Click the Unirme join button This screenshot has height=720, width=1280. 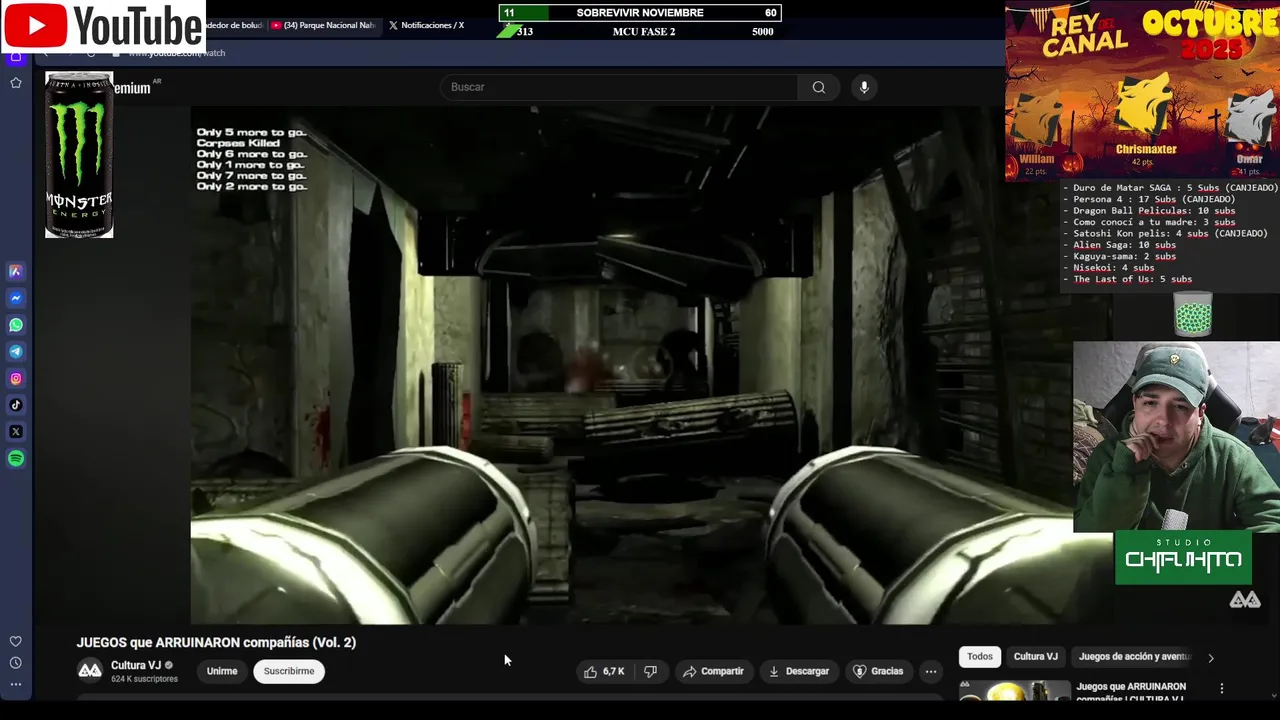coord(222,671)
